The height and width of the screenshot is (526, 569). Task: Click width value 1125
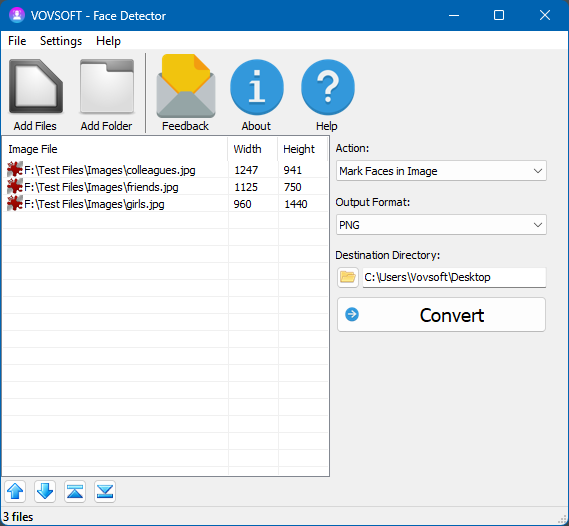[246, 187]
